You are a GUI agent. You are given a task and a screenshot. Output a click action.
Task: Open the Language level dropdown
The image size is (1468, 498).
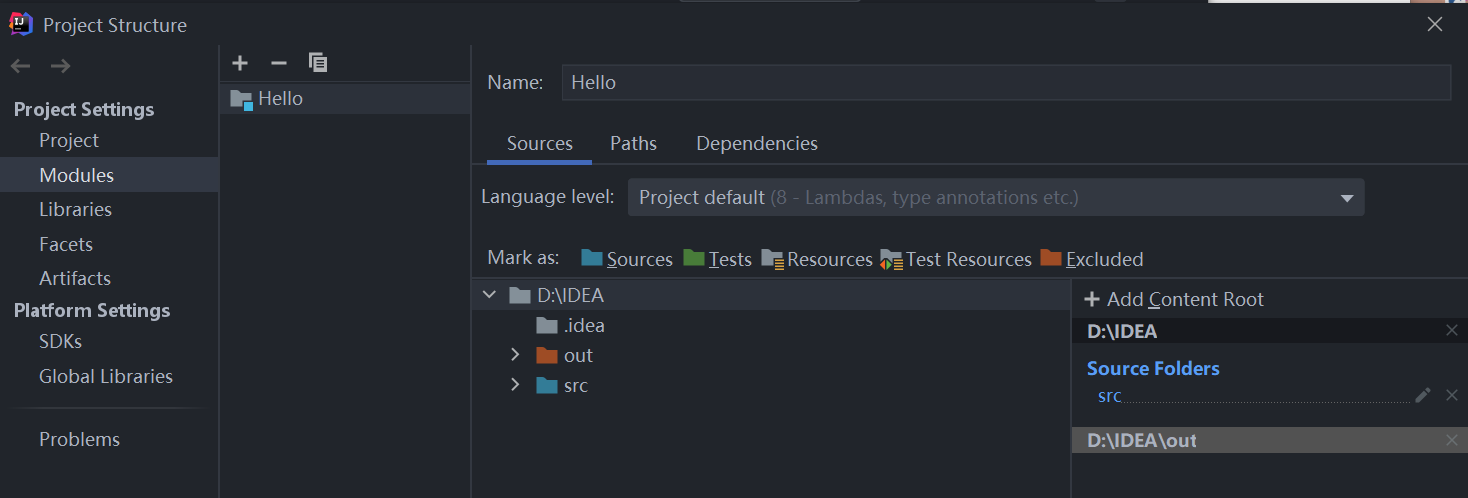click(x=996, y=198)
